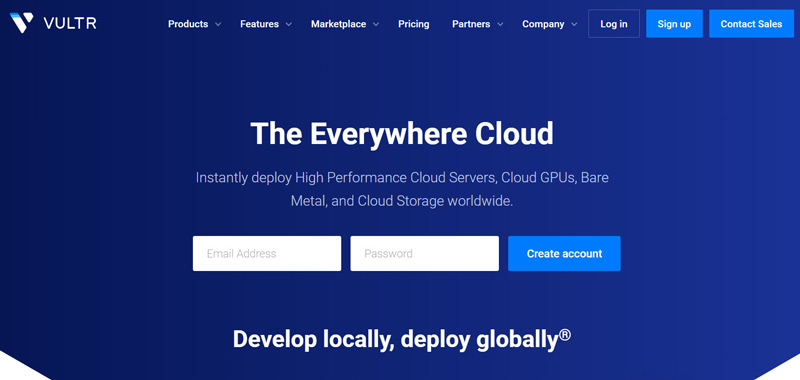This screenshot has height=380, width=800.
Task: Expand the Partners dropdown chevron
Action: [x=500, y=24]
